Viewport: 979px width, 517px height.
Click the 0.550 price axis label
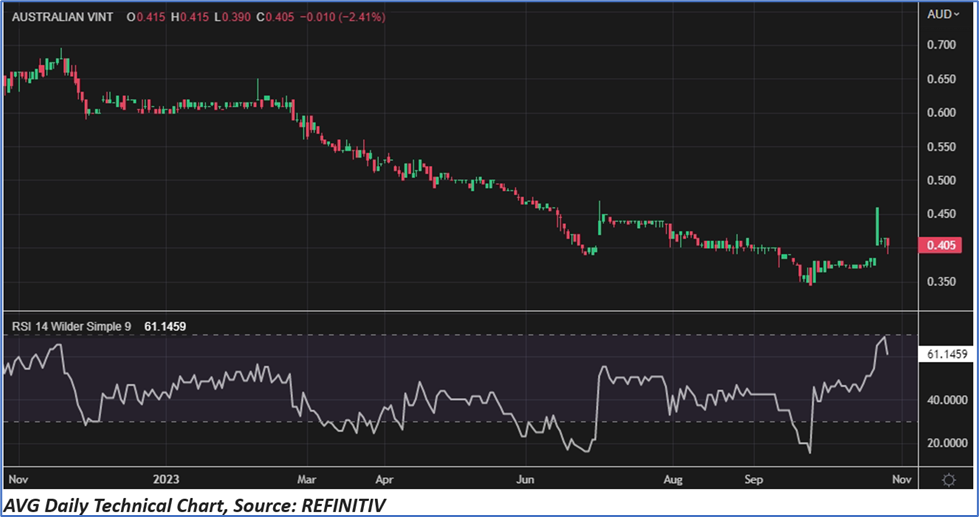coord(942,147)
